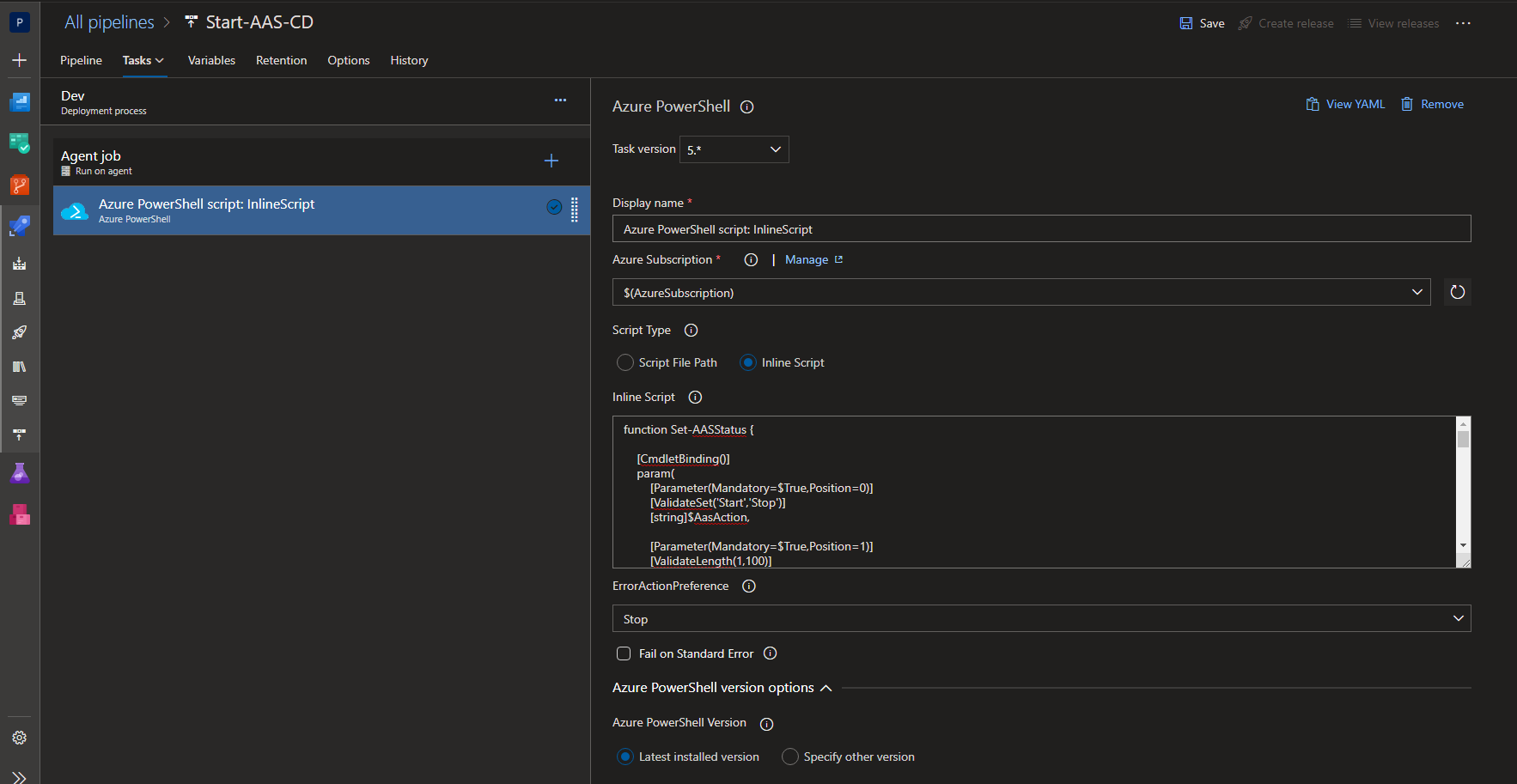Click the Script Type info icon
1517x784 pixels.
pos(691,331)
